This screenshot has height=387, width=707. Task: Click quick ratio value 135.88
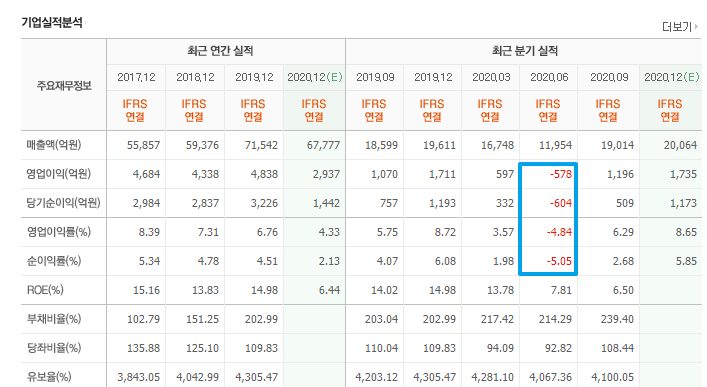143,348
